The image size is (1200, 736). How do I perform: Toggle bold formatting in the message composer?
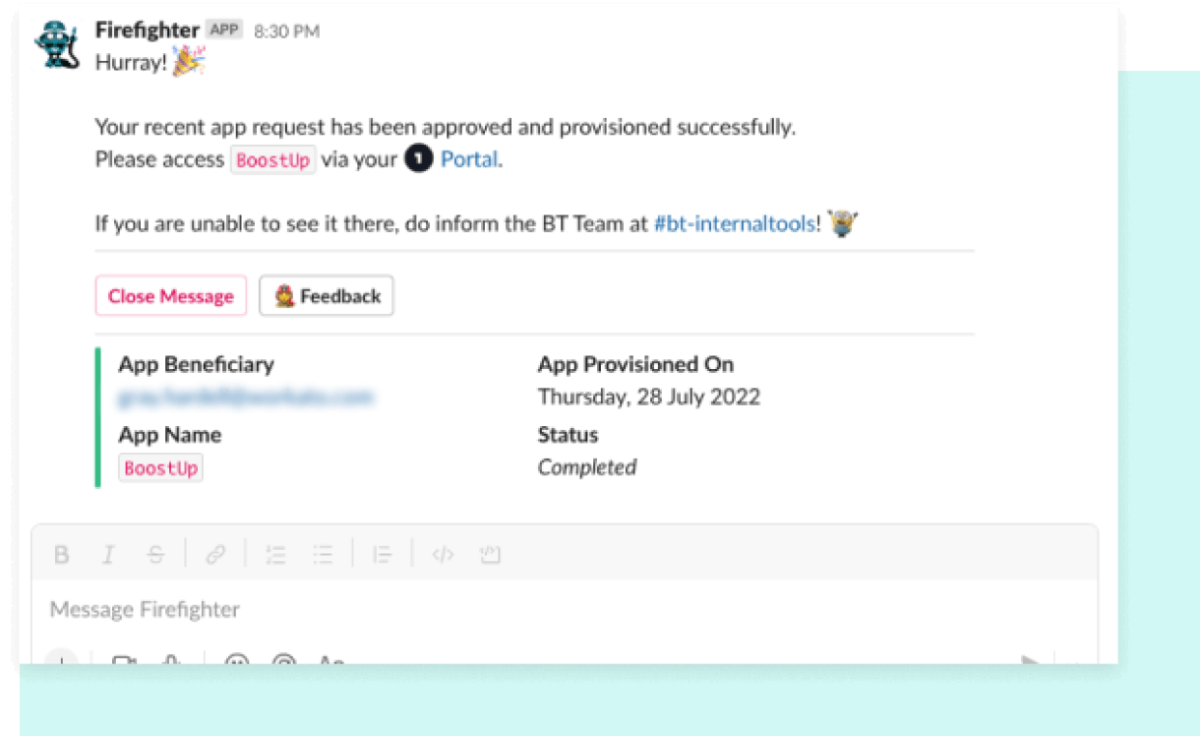pos(61,554)
